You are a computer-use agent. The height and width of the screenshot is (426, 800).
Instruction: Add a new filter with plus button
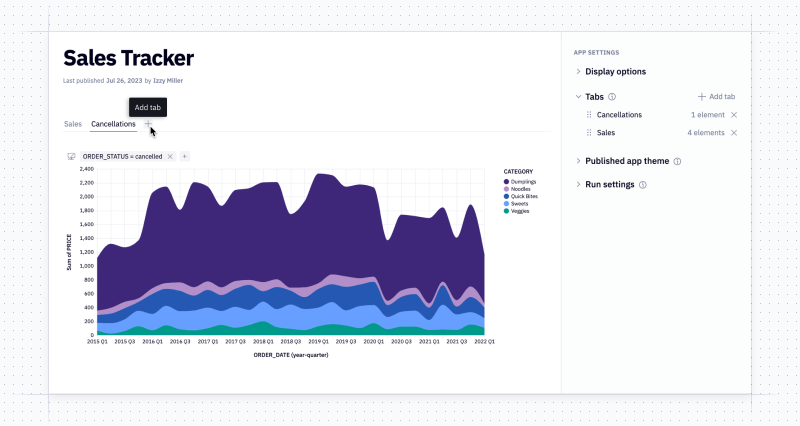tap(185, 157)
